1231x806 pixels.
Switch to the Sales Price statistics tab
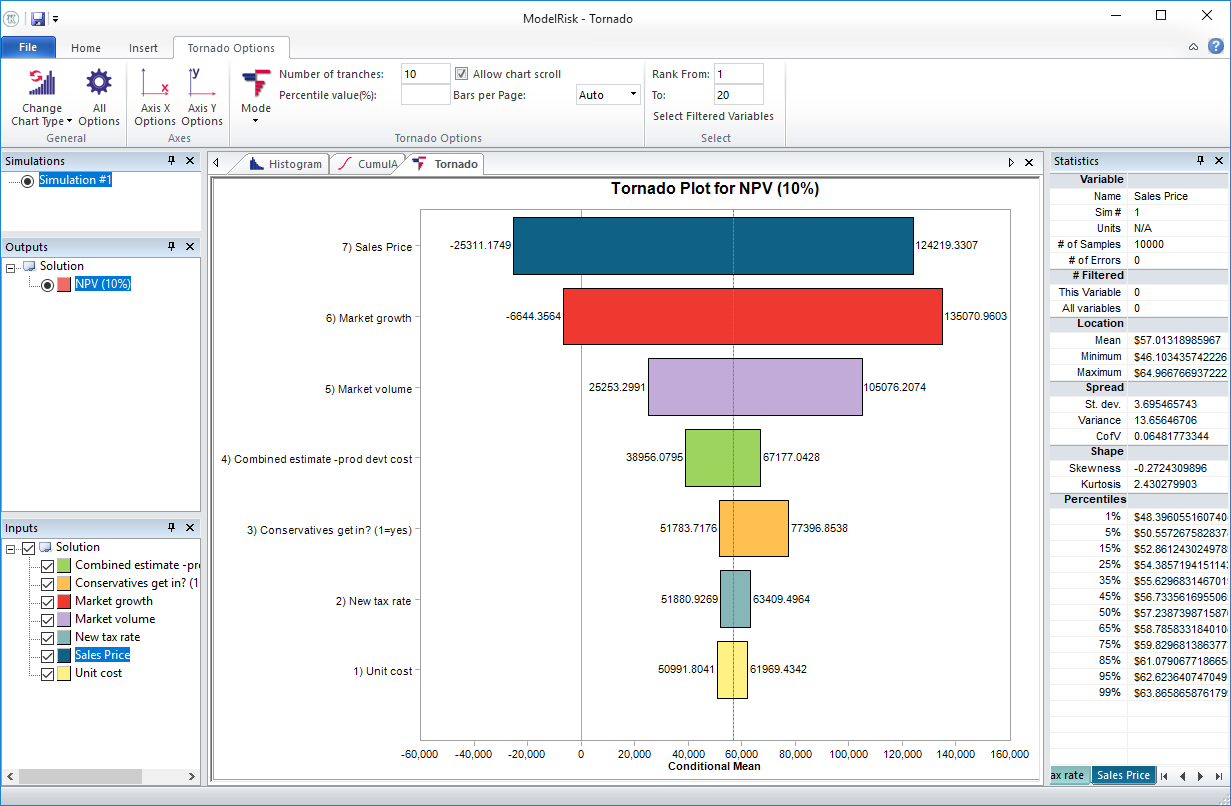tap(1123, 775)
